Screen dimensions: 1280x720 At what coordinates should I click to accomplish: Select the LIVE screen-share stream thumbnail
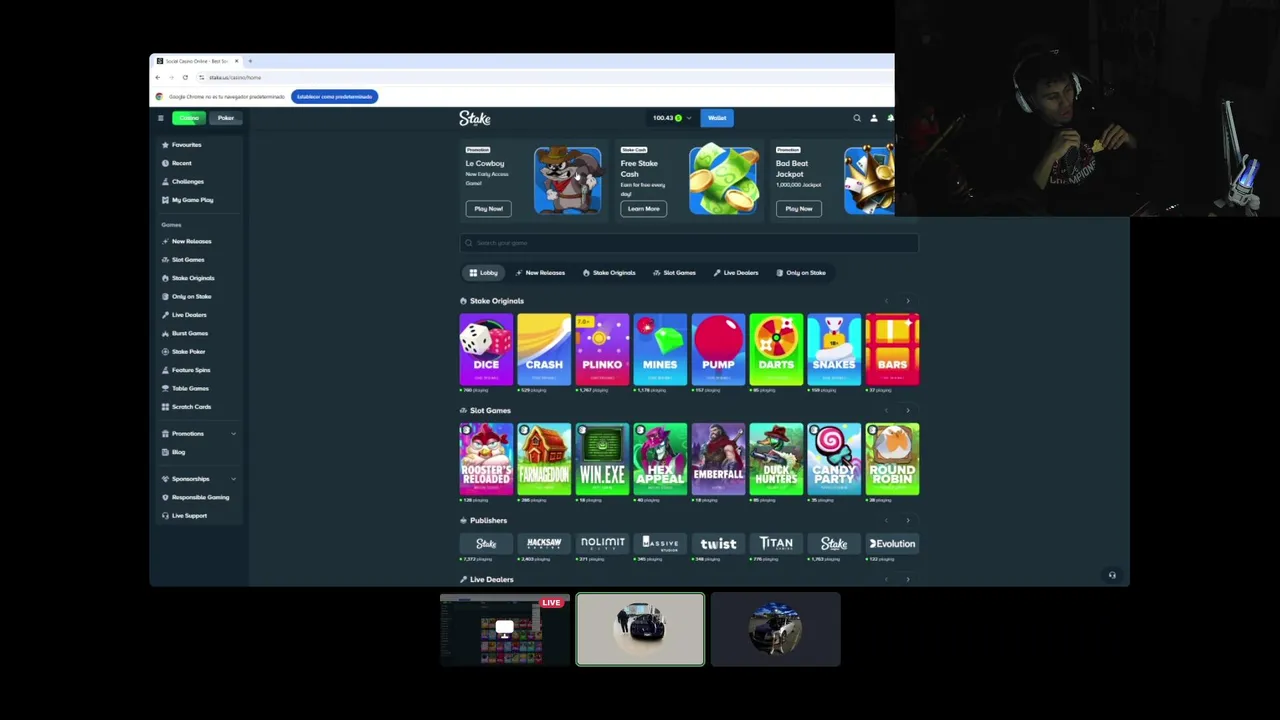(505, 629)
